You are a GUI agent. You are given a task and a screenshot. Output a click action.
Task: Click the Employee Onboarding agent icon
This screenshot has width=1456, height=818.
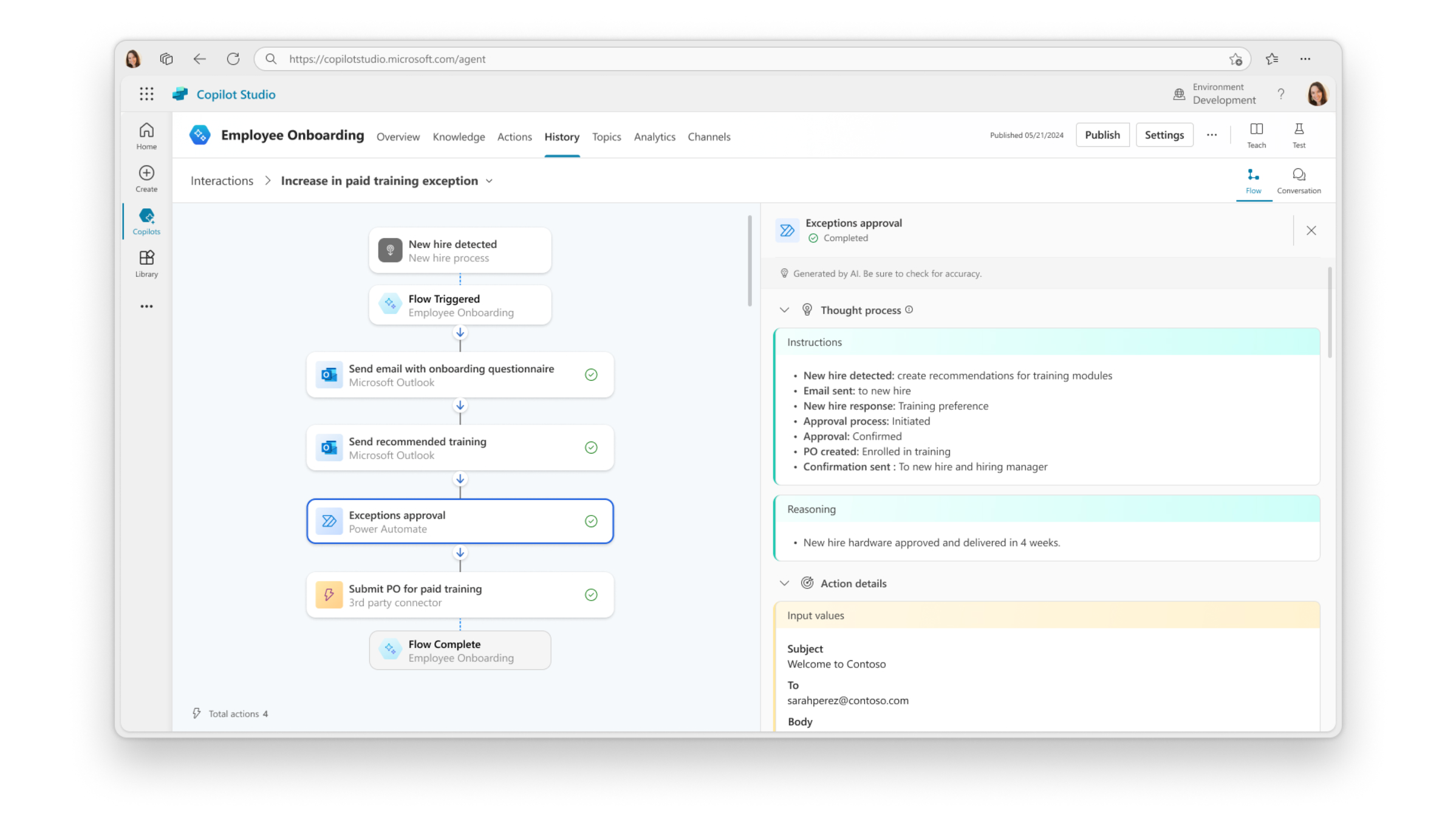199,135
